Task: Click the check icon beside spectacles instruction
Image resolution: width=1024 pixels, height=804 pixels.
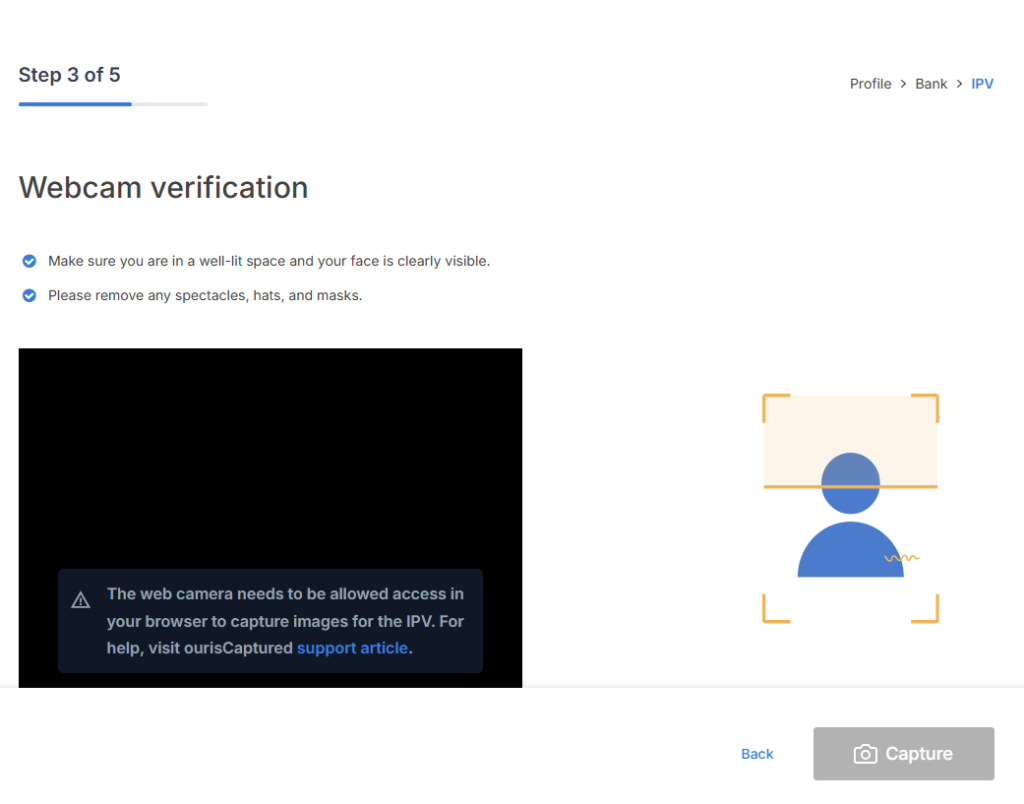Action: 30,296
